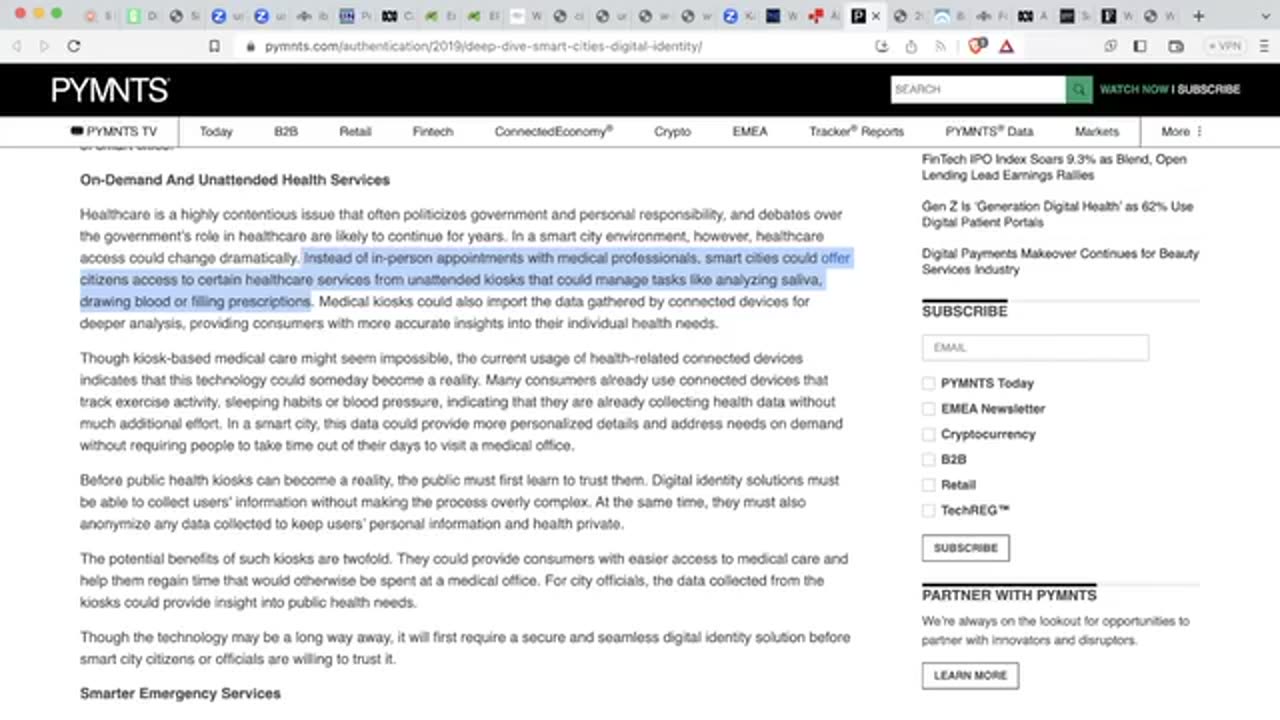The width and height of the screenshot is (1280, 720).
Task: Click the Smarter Emergency Services heading
Action: coord(180,693)
